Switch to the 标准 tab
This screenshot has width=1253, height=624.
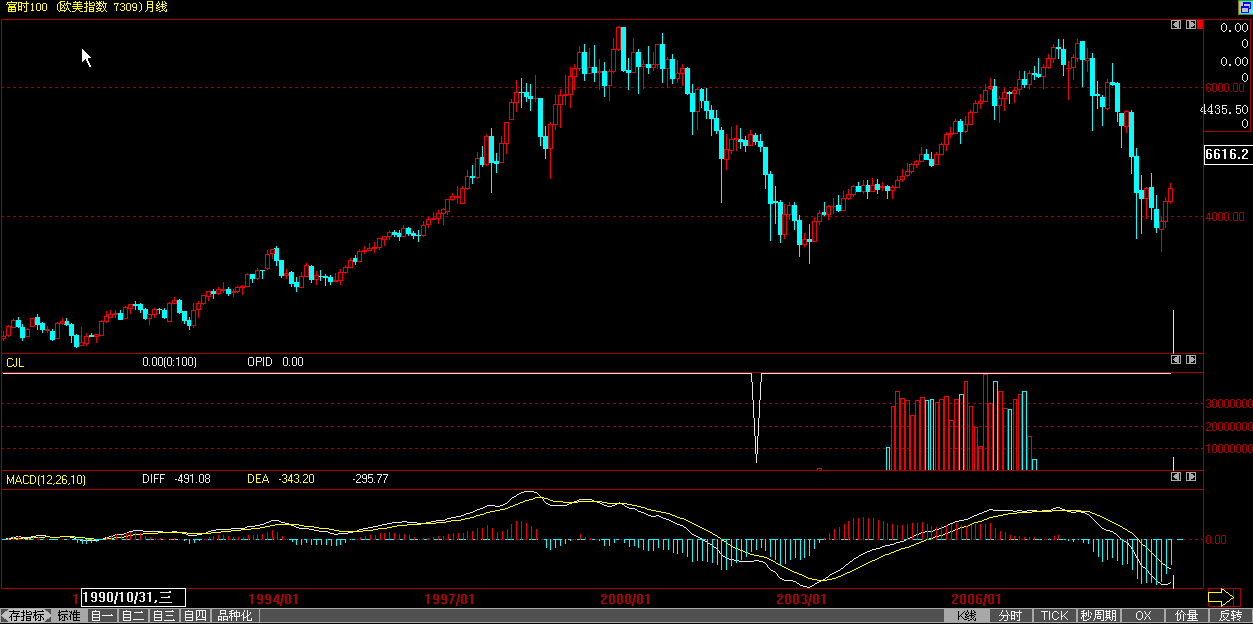pos(68,616)
